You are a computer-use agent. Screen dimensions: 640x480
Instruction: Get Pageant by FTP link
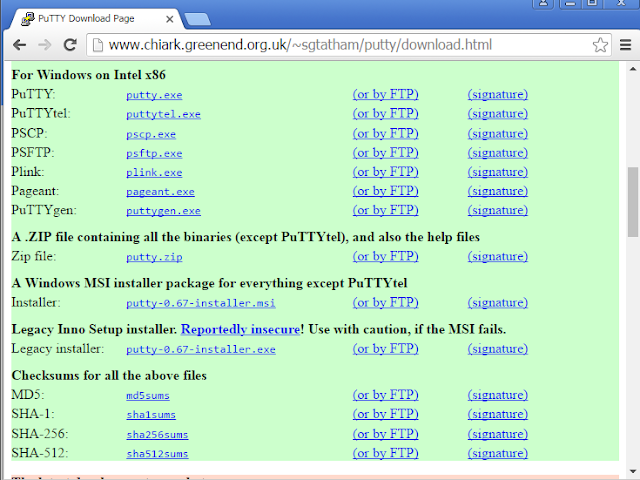(386, 191)
